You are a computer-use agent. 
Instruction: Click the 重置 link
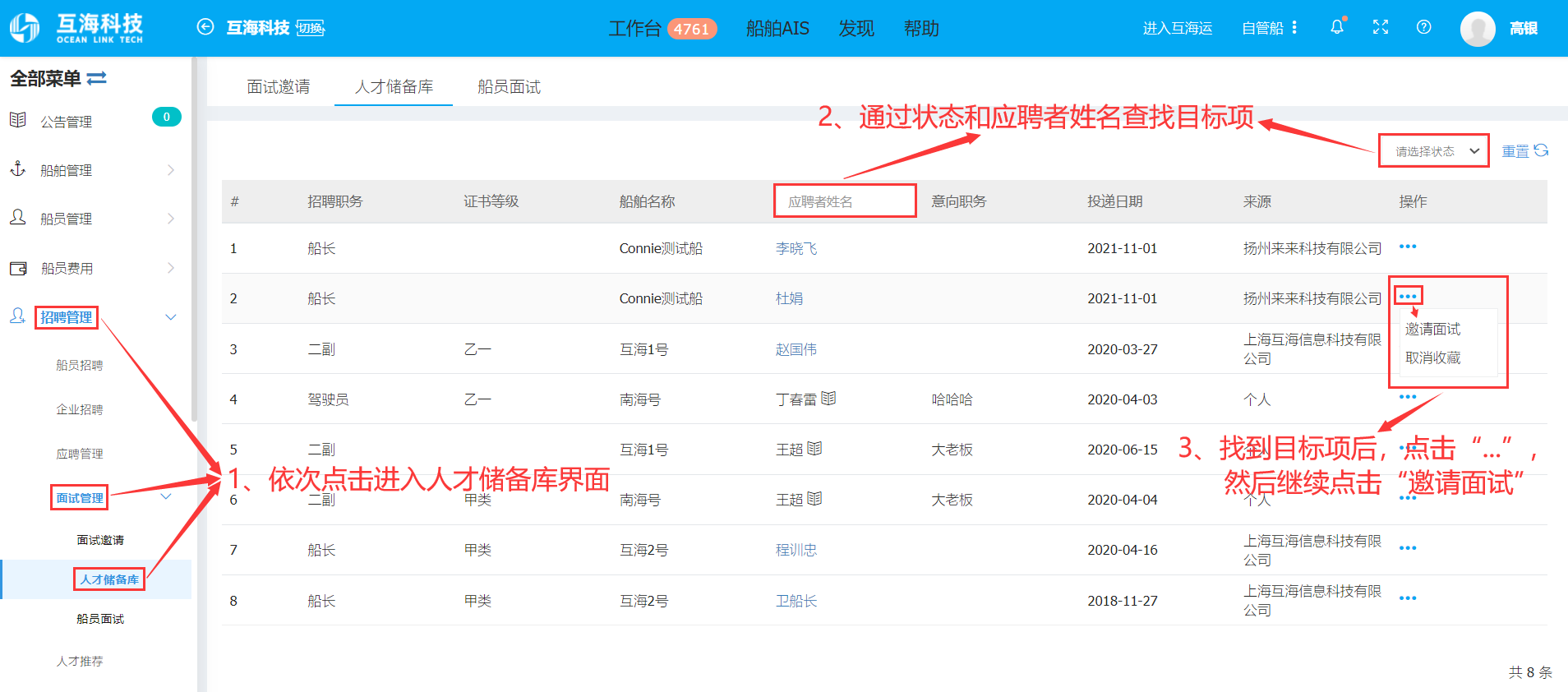click(1515, 151)
